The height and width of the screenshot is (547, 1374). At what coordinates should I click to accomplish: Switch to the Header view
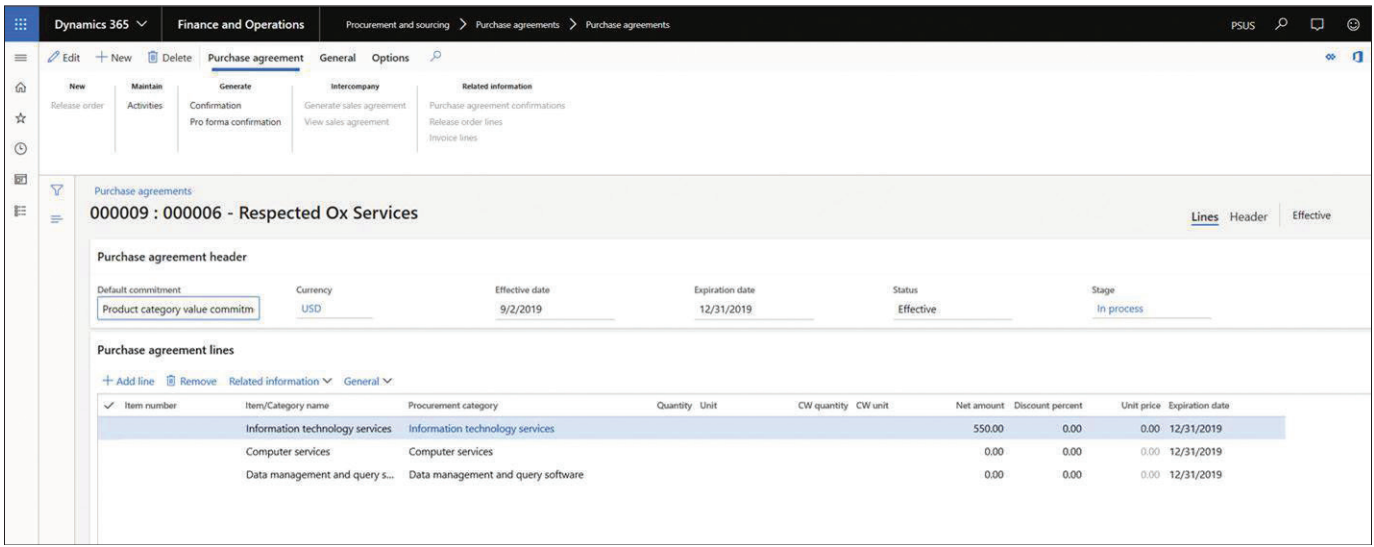1248,217
